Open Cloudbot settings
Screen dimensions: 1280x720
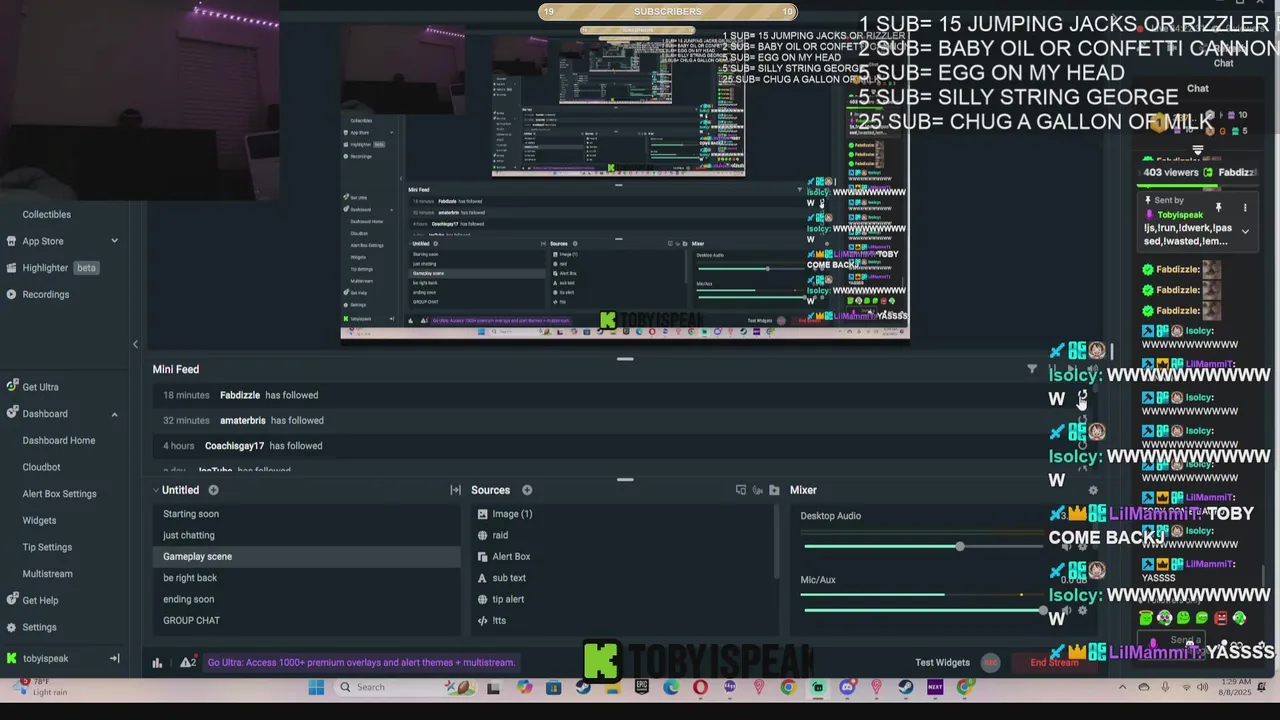click(x=41, y=467)
